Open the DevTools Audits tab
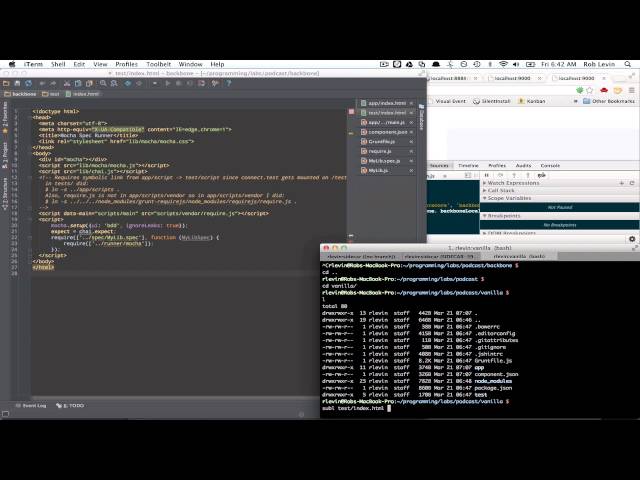The width and height of the screenshot is (640, 480). click(x=523, y=166)
